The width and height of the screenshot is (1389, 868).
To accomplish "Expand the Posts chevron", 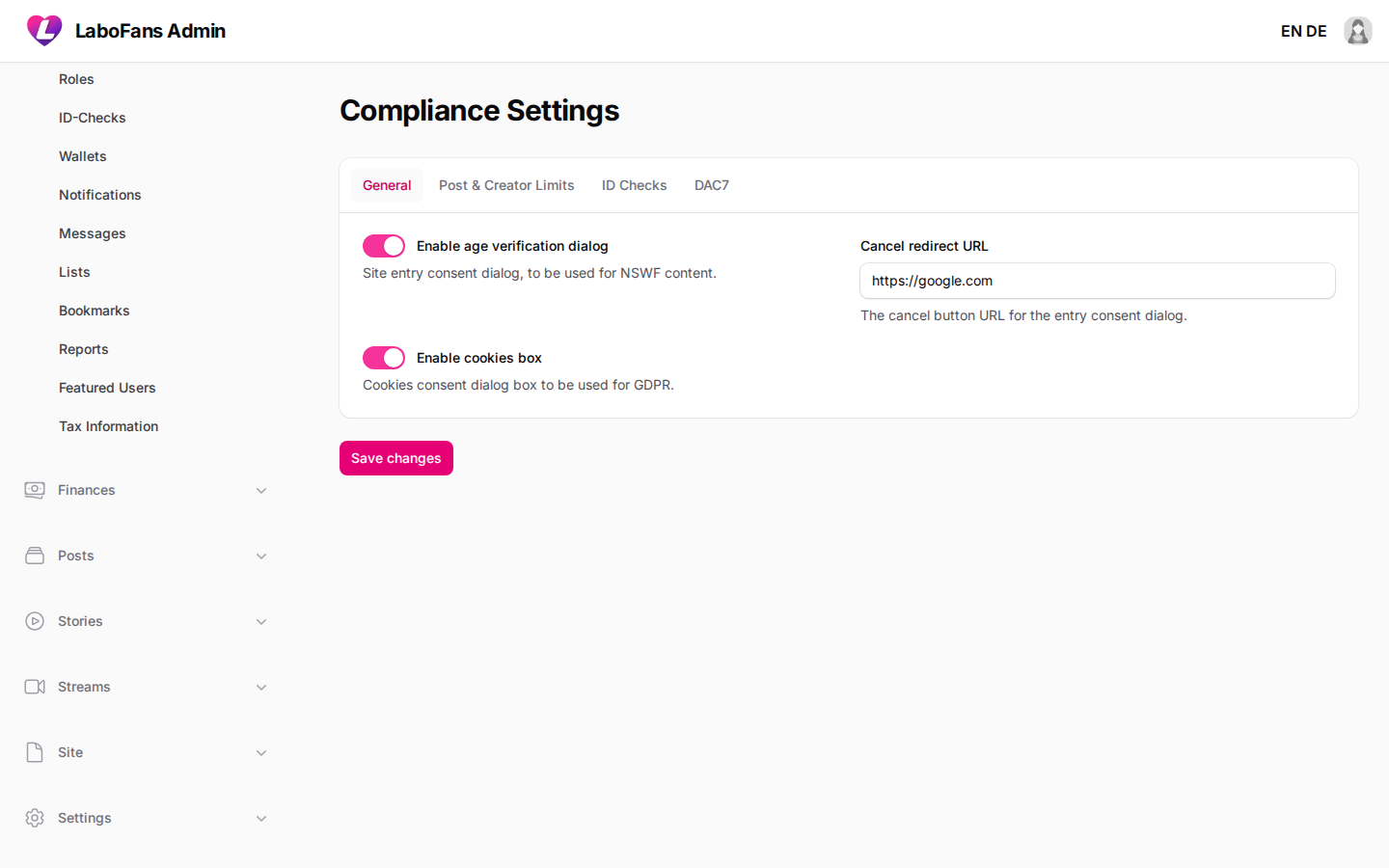I will coord(261,556).
